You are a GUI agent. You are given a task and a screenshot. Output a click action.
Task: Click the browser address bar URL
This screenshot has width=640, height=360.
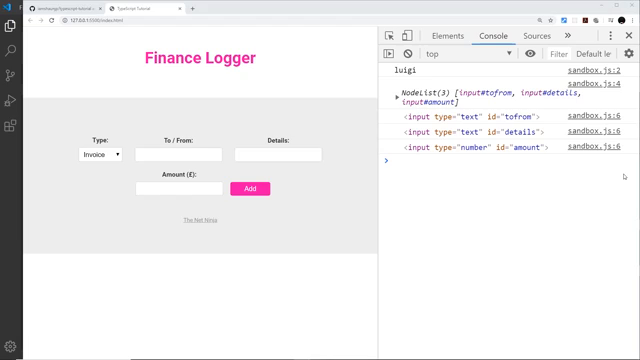click(x=96, y=20)
